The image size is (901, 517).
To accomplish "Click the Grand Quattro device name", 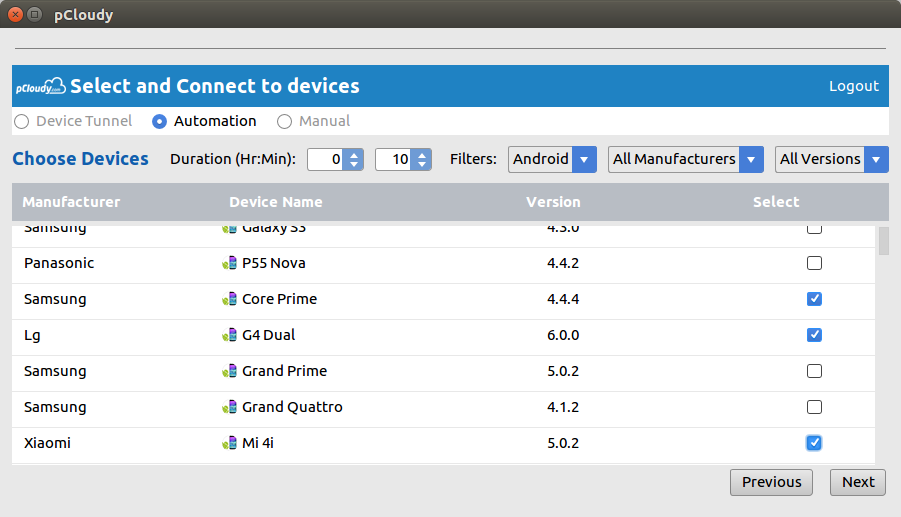I will (292, 407).
